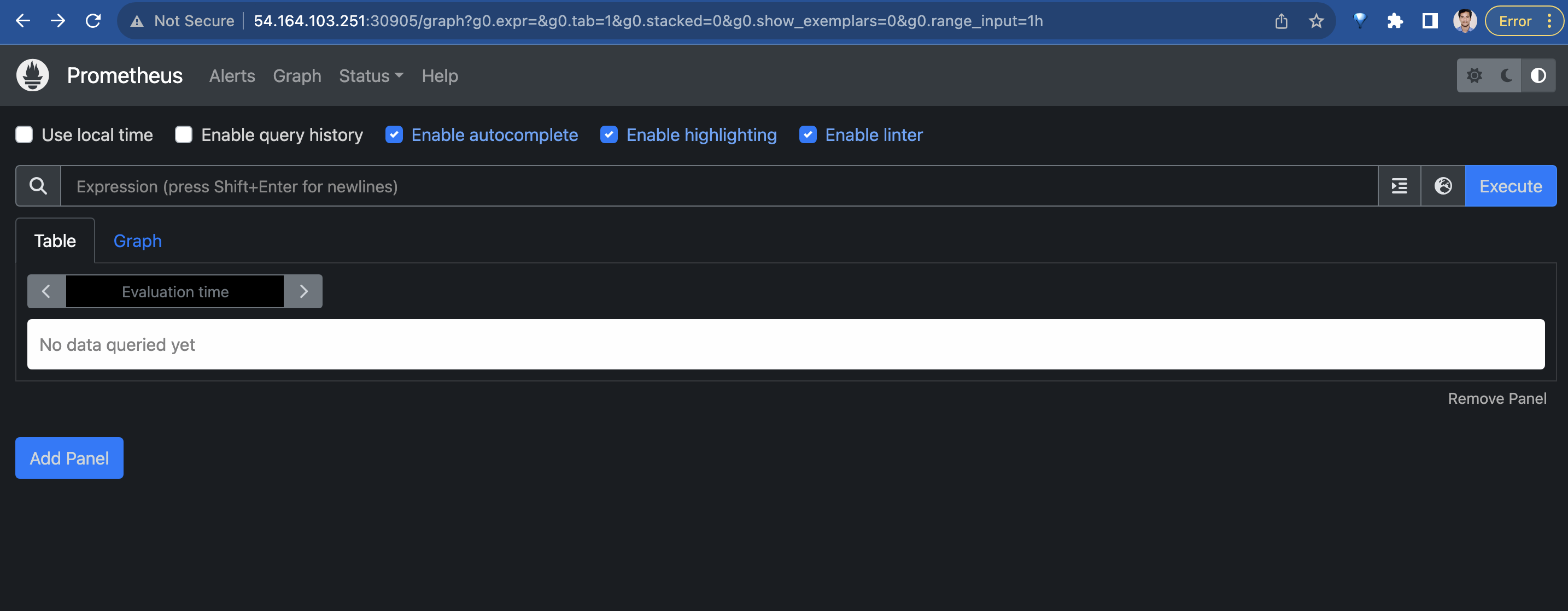Screen dimensions: 1568x611
Task: Click the format expression icon beside Execute
Action: pos(1400,186)
